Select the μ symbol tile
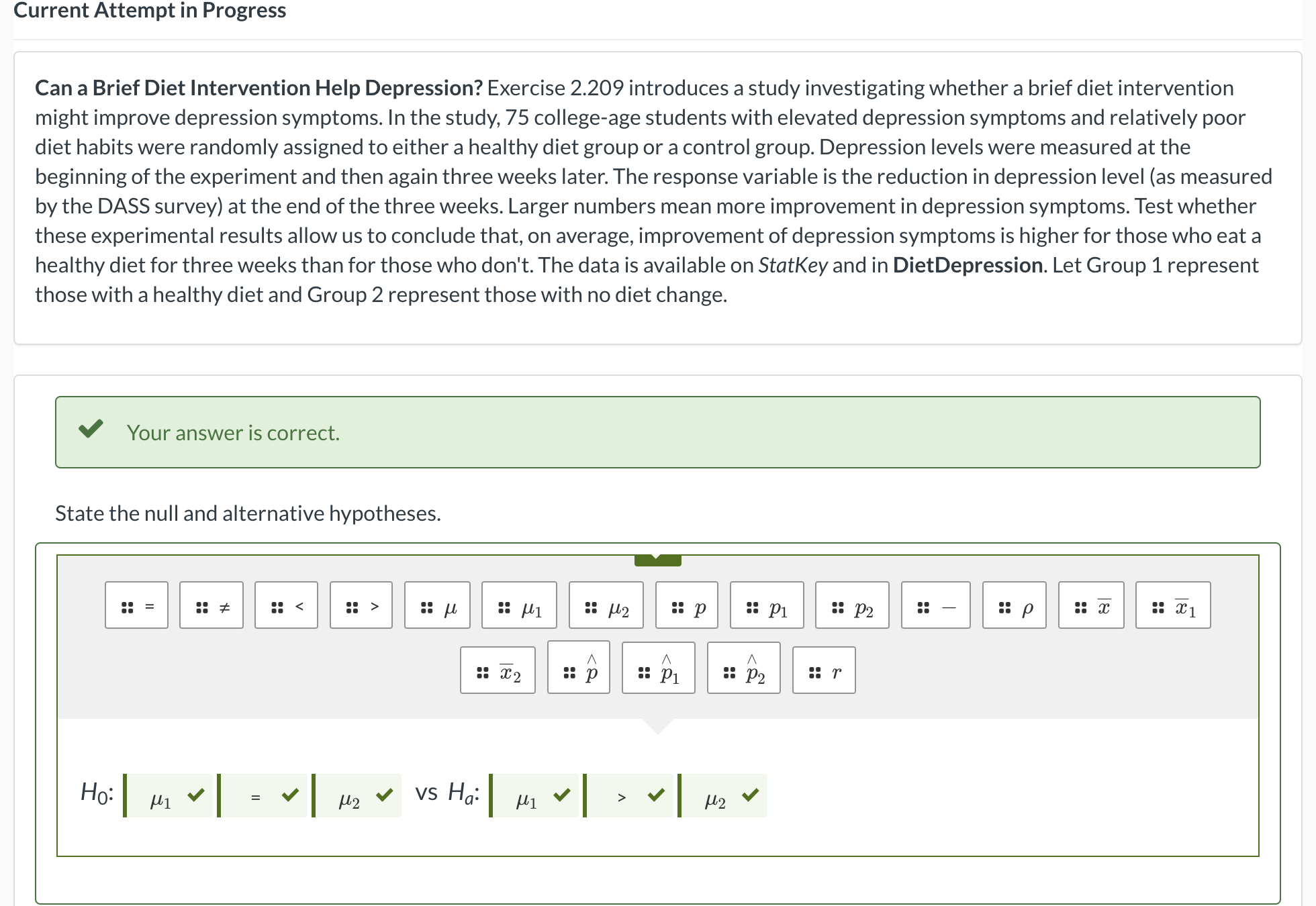 click(436, 605)
